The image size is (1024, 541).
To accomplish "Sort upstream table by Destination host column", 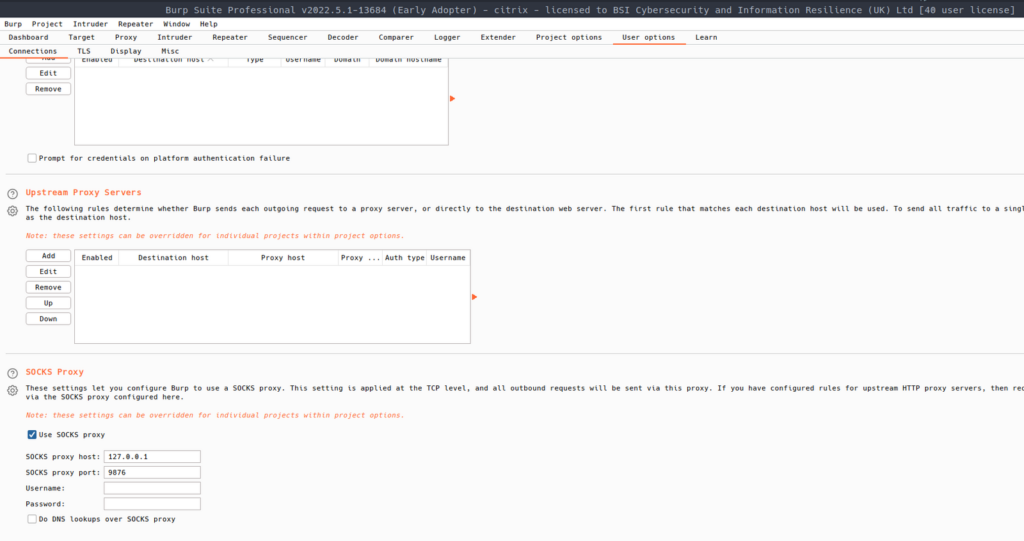I will (x=173, y=257).
